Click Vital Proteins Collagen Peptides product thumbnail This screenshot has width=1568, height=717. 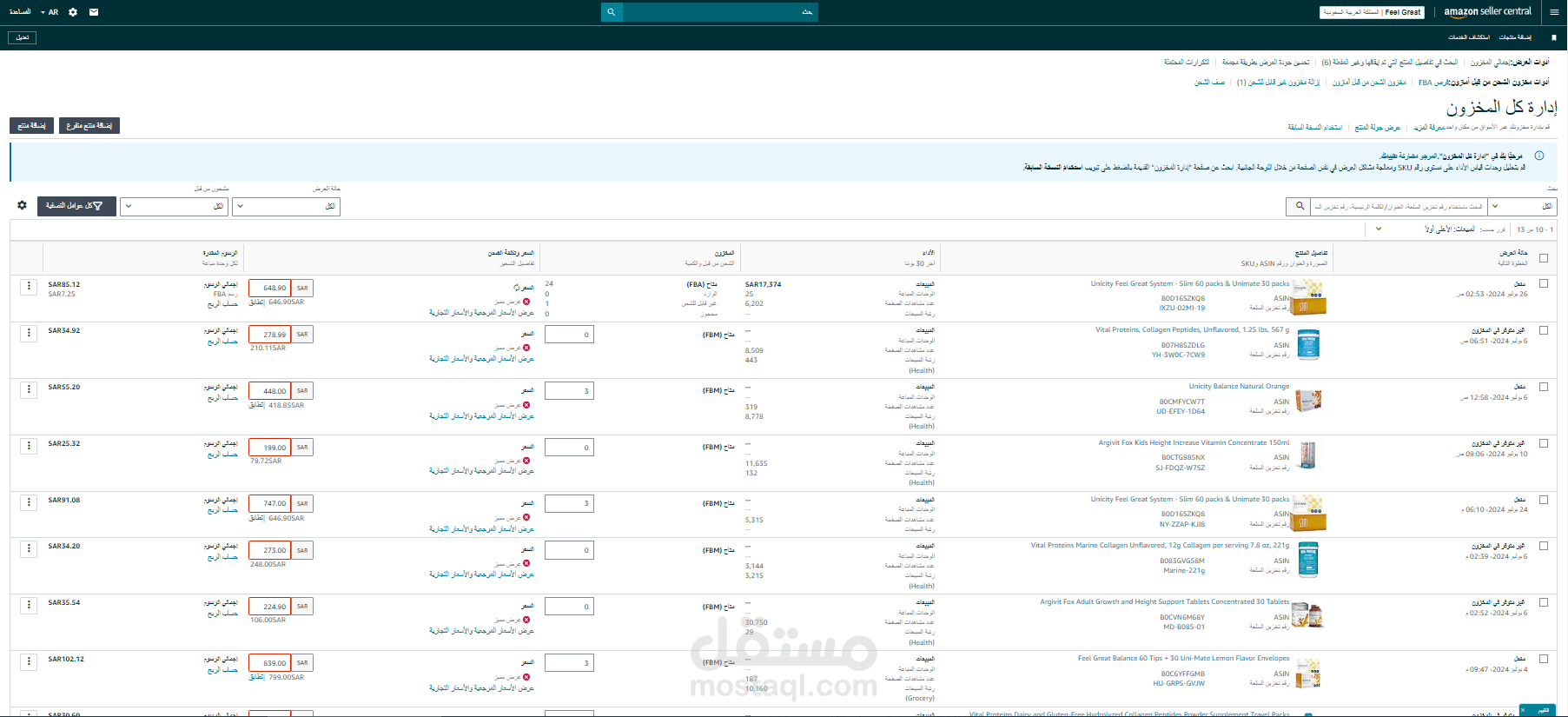coord(1308,344)
